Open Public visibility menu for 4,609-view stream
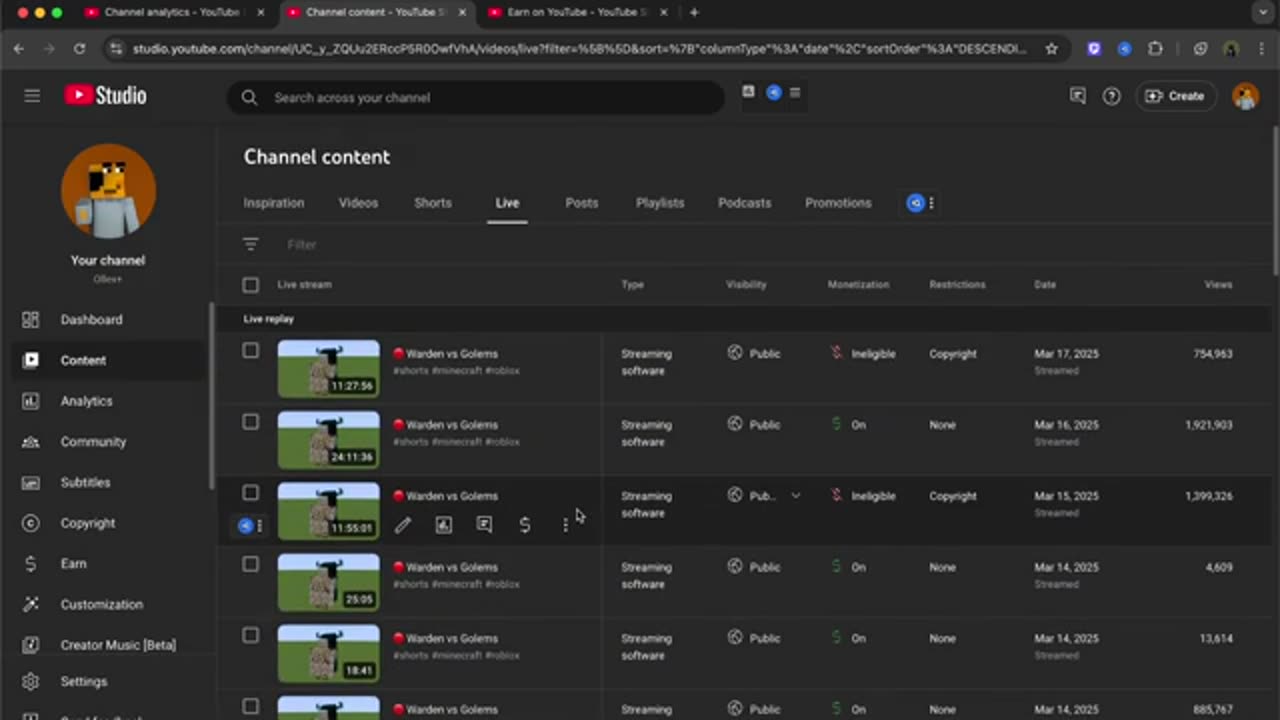 click(x=754, y=567)
